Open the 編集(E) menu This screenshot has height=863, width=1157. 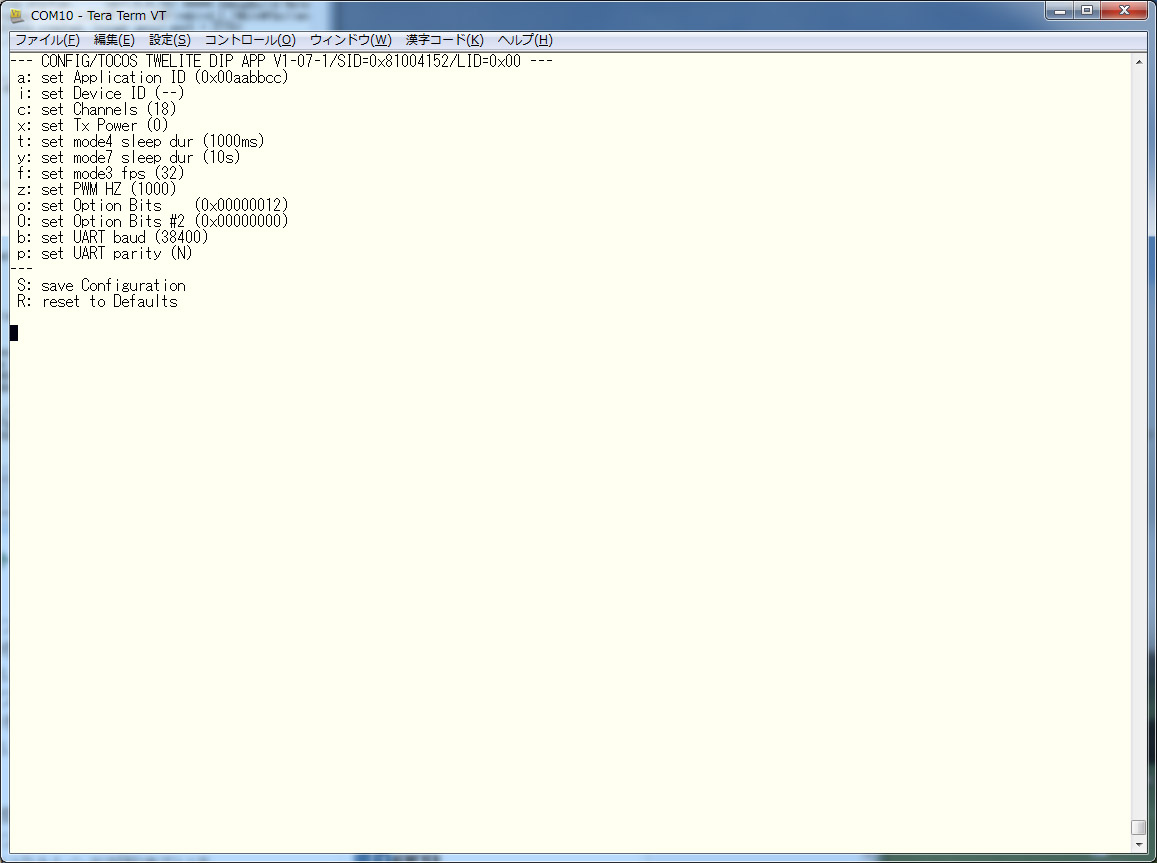(114, 40)
